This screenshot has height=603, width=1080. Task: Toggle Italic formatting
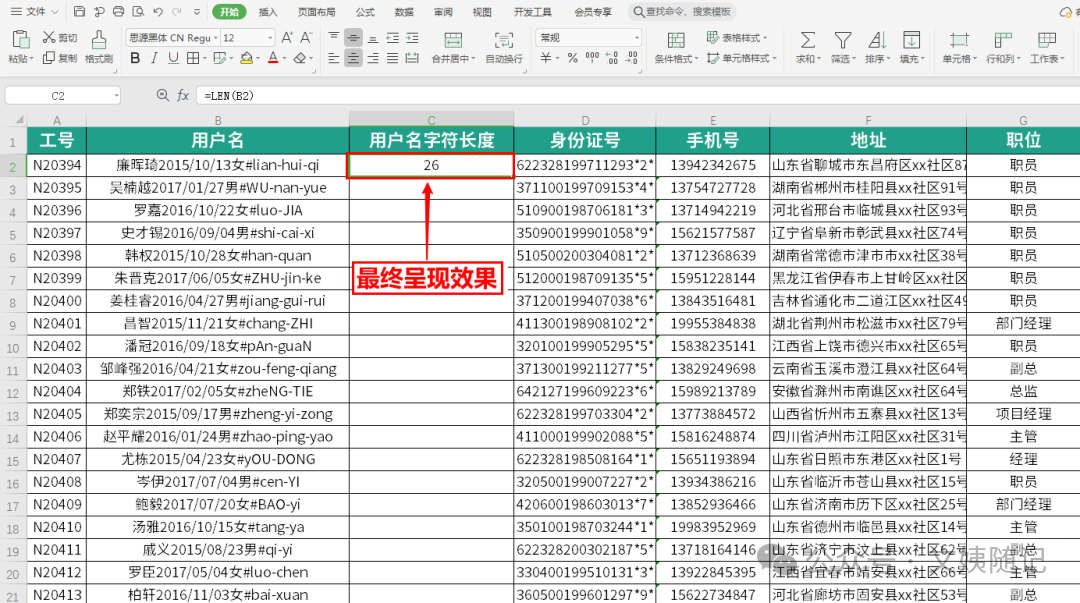[154, 58]
